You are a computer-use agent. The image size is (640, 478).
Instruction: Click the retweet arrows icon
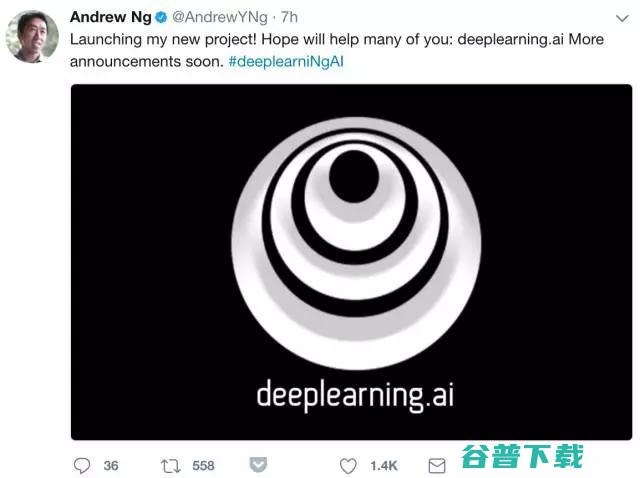pos(170,466)
